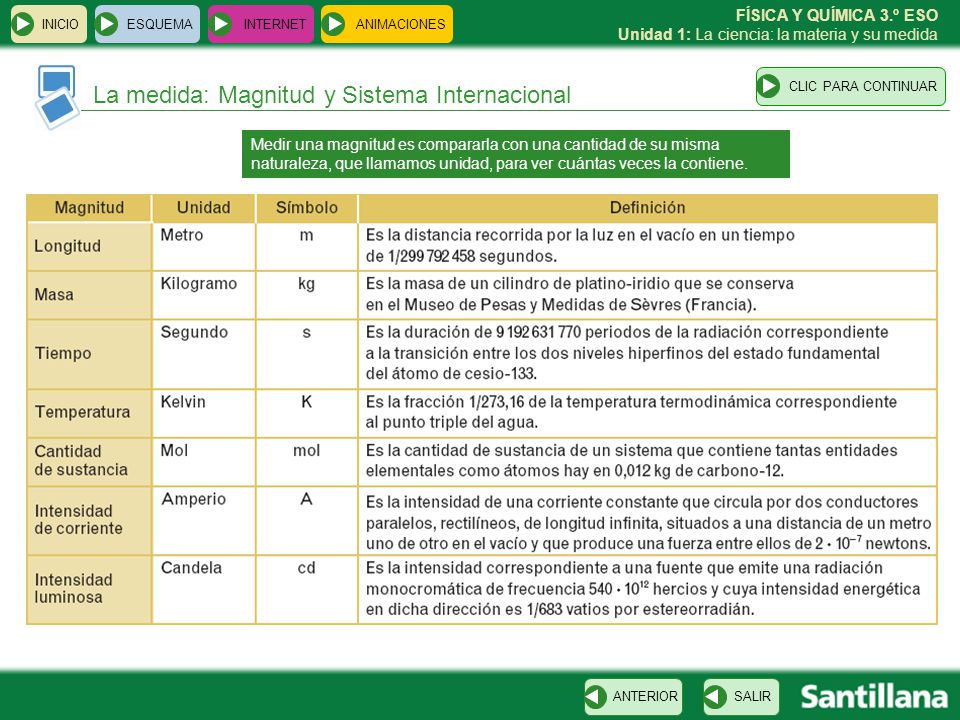The image size is (960, 720).
Task: Open the INICIO navigation tab
Action: point(49,24)
